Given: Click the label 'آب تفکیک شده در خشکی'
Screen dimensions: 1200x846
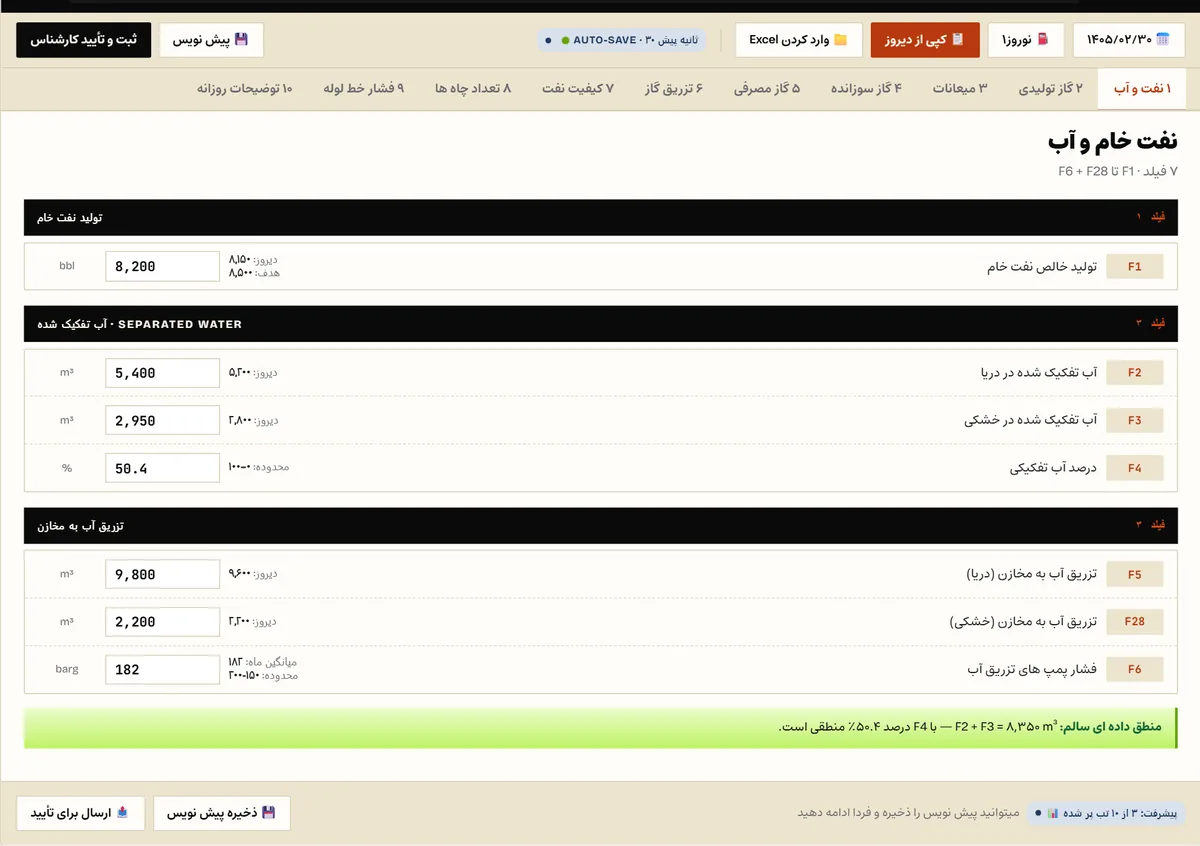Looking at the screenshot, I should click(1030, 420).
